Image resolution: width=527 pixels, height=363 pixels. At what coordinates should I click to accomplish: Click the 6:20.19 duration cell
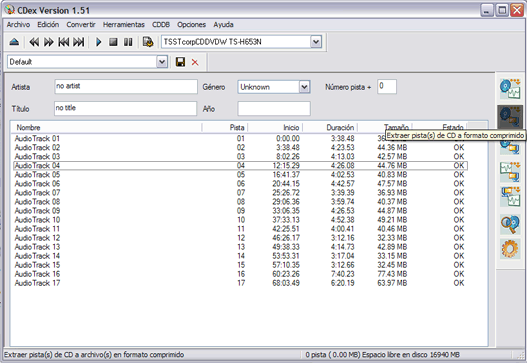[342, 283]
